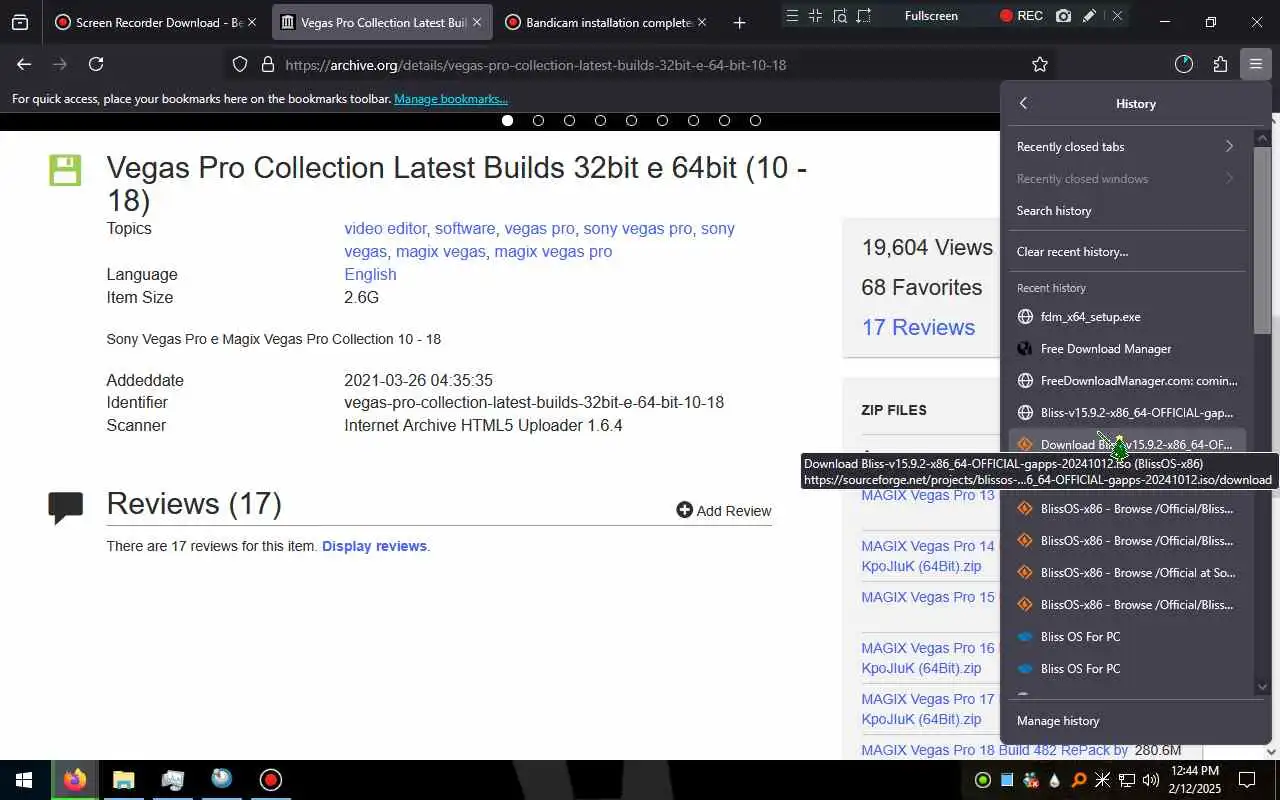Click the orange magnifier tray icon

(1079, 780)
